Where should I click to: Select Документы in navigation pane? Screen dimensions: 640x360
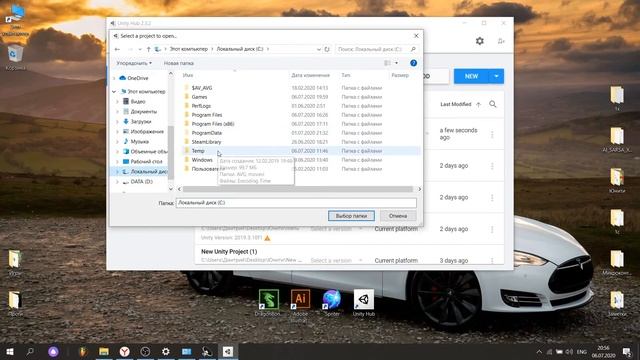(143, 111)
